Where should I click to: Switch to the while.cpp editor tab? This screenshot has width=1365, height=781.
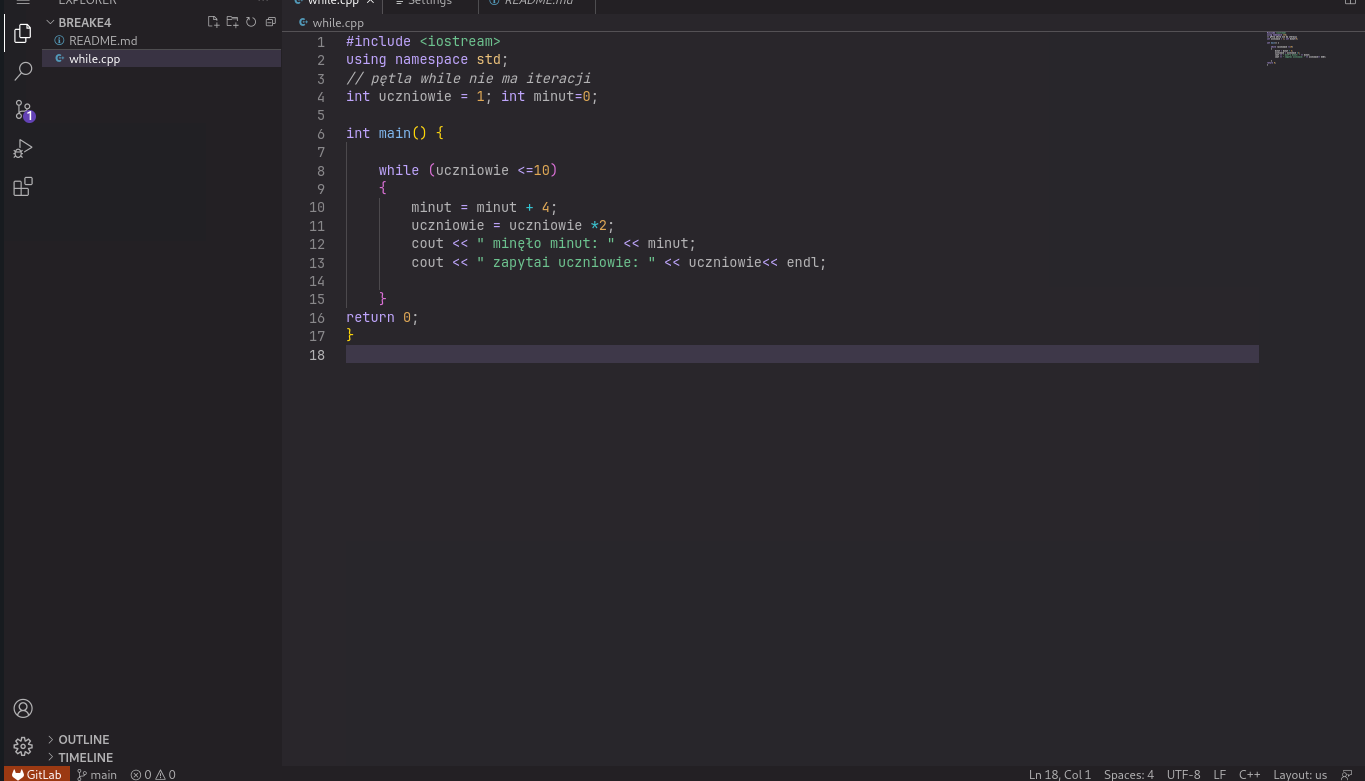[333, 3]
